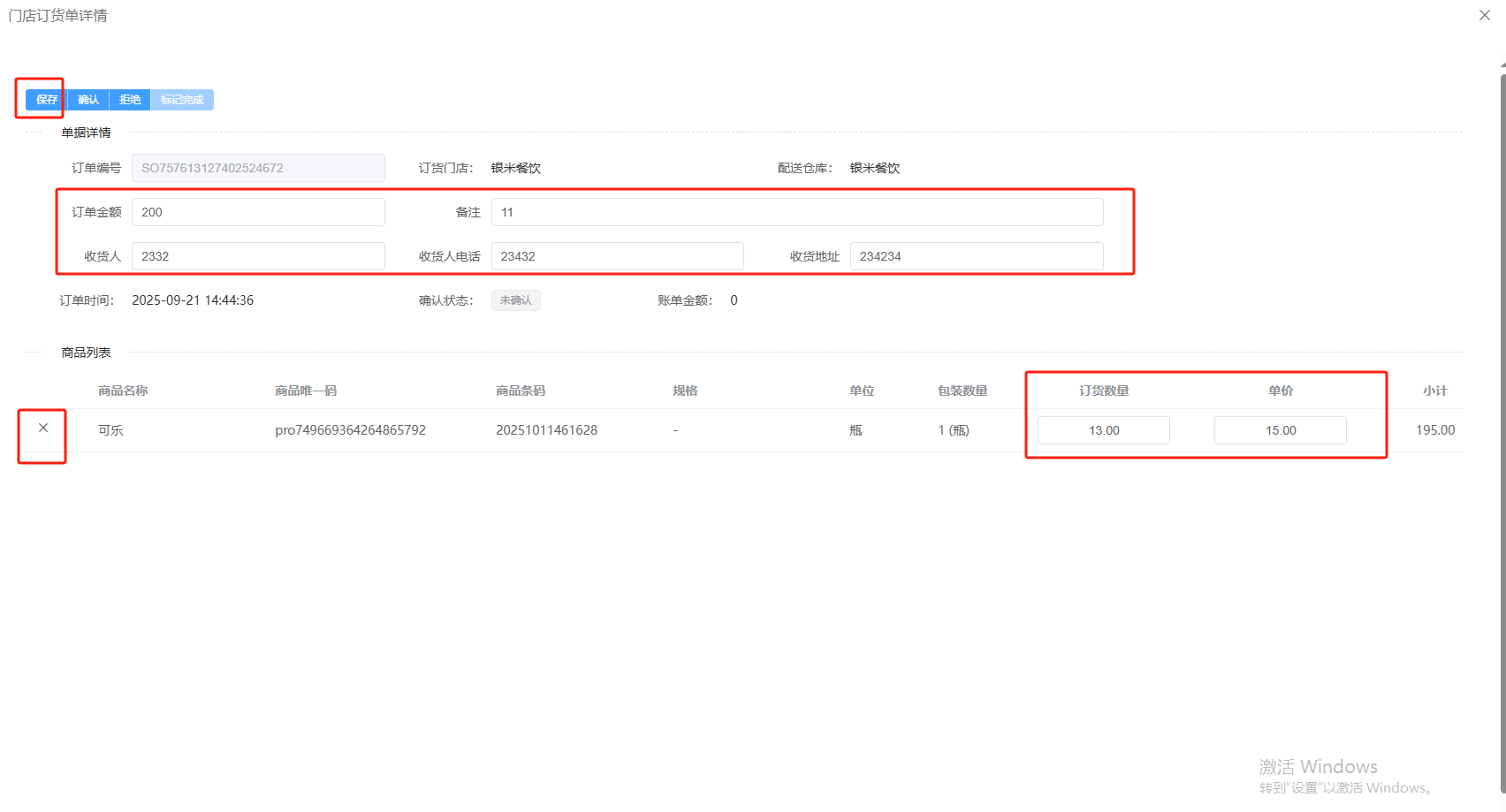
Task: Remove the 可乐 row with the X icon
Action: coord(43,428)
